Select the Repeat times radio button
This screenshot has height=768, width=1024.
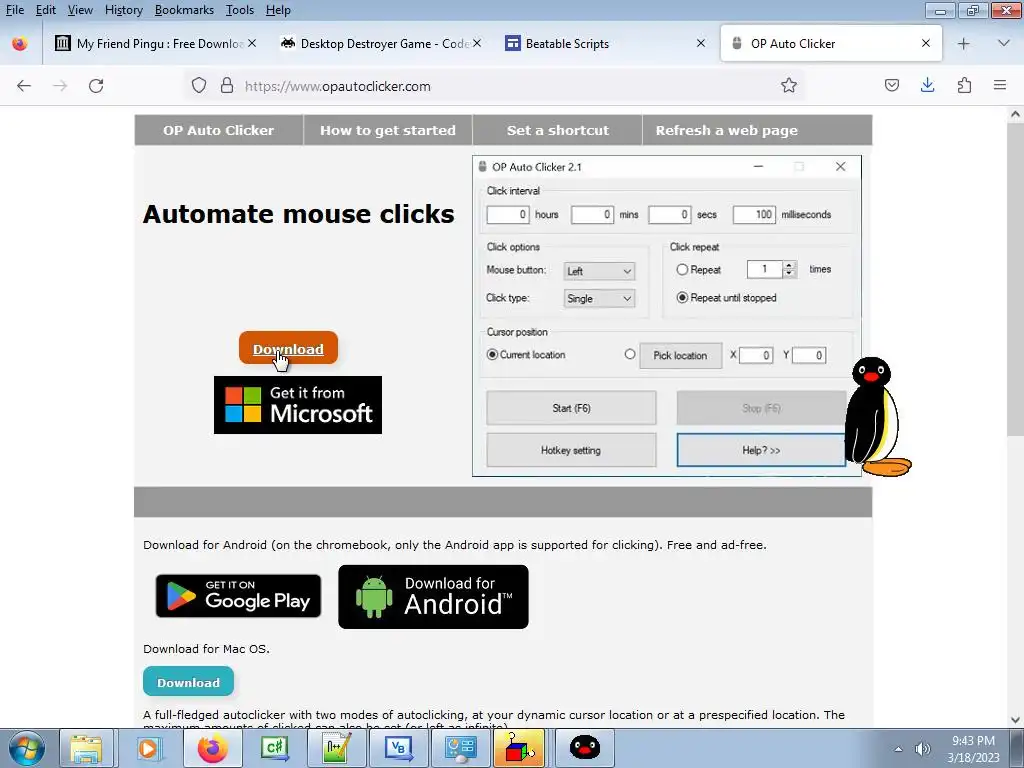click(x=682, y=269)
